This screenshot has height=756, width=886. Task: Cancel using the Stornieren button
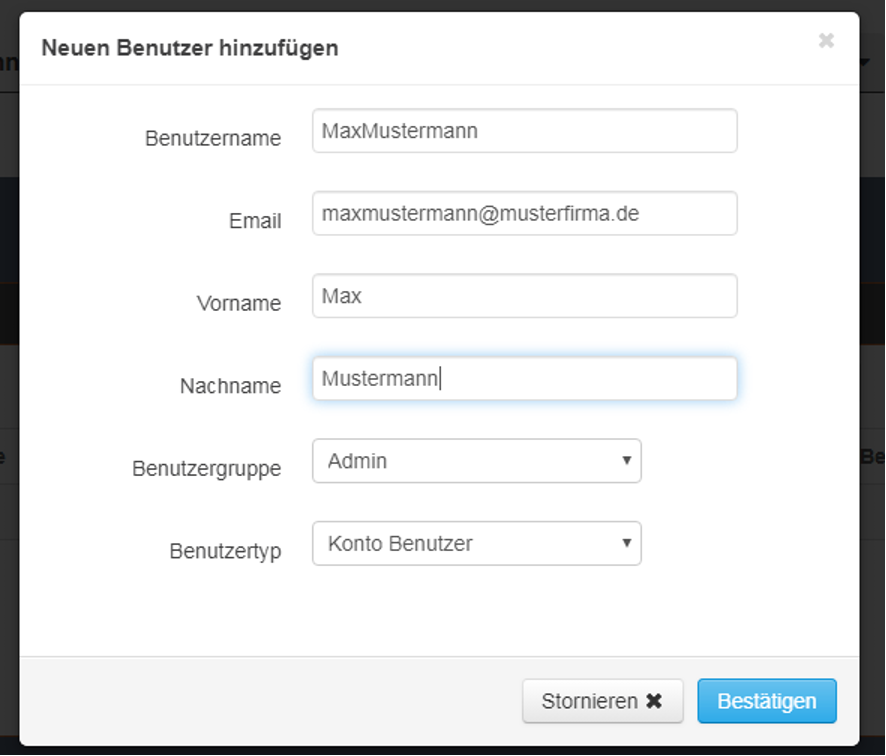pyautogui.click(x=602, y=701)
